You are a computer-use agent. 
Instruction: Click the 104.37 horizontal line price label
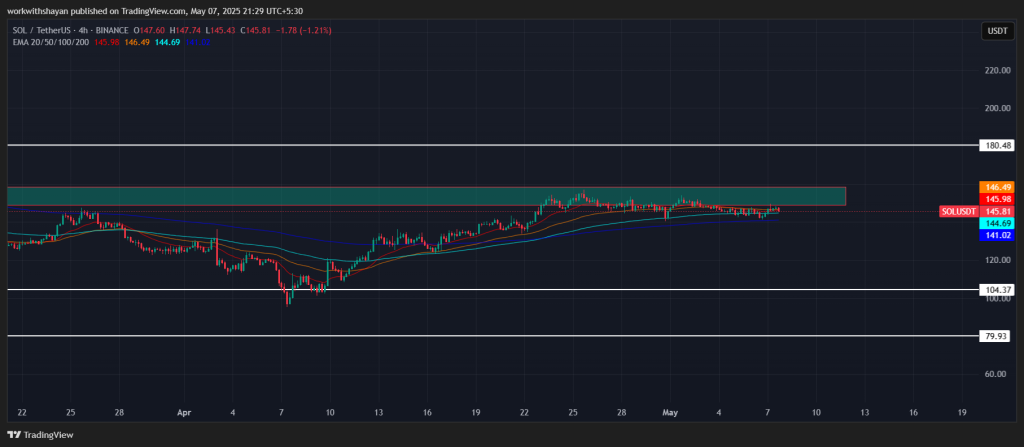click(x=999, y=289)
